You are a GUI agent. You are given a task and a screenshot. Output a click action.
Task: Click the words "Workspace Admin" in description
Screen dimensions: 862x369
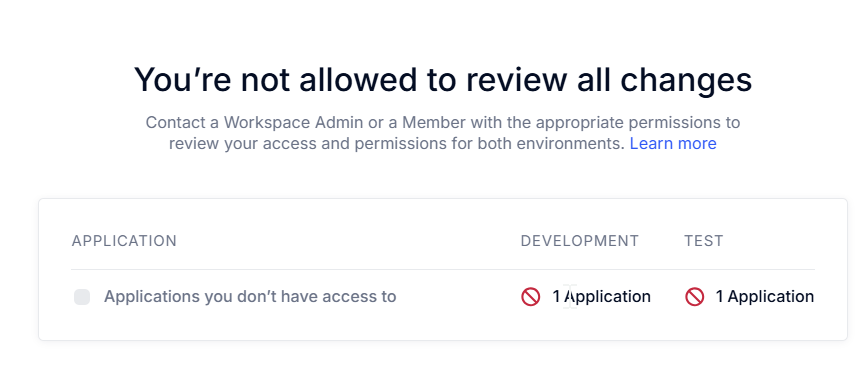point(294,122)
